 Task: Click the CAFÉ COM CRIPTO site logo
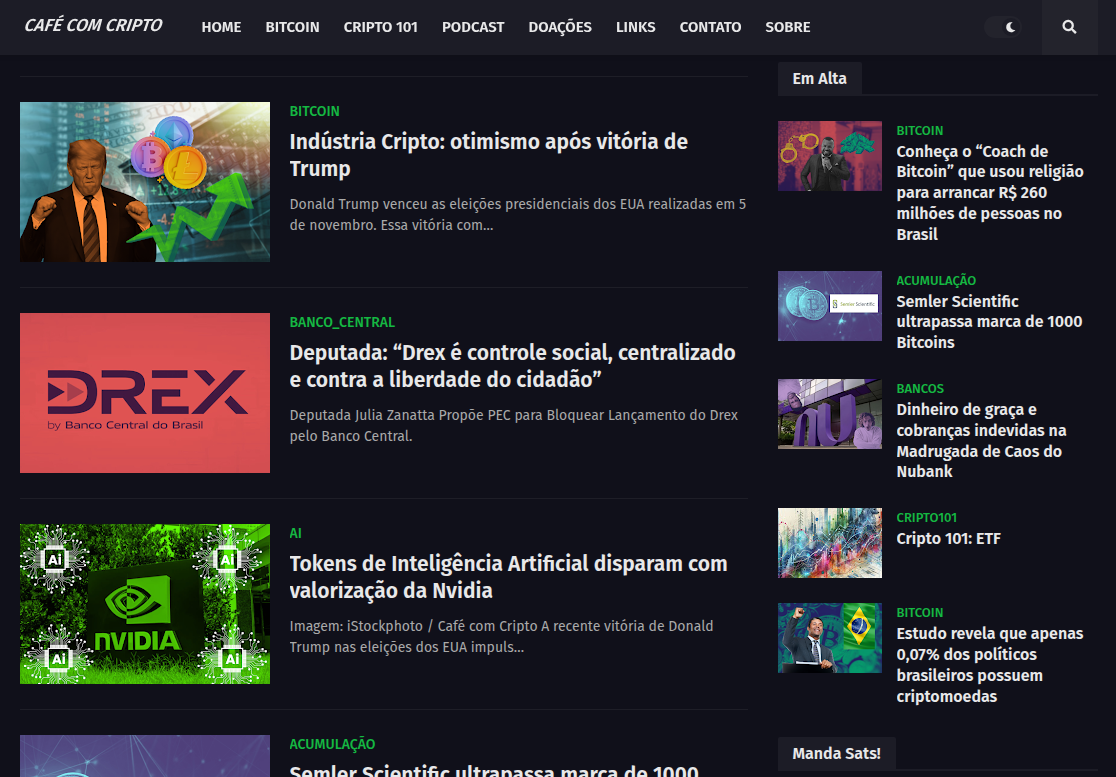[92, 25]
